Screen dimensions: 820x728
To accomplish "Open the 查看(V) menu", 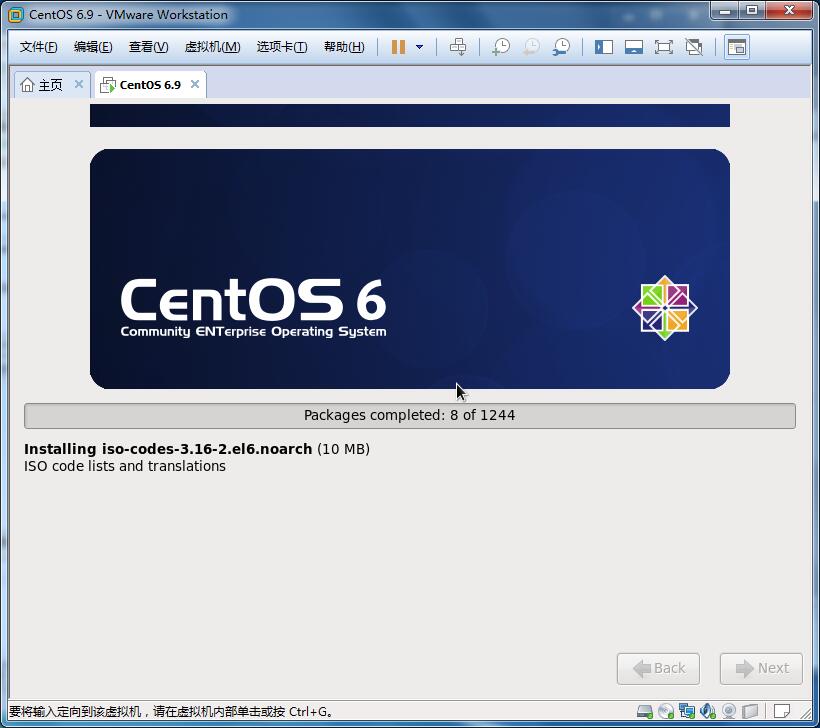I will [149, 47].
